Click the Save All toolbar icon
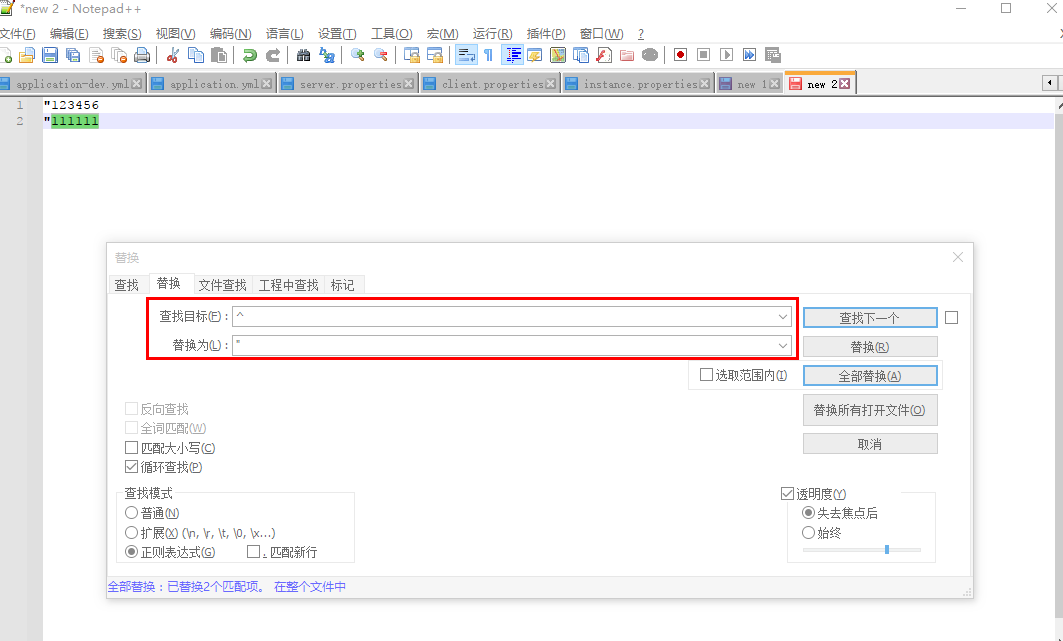Image resolution: width=1063 pixels, height=641 pixels. (x=73, y=55)
